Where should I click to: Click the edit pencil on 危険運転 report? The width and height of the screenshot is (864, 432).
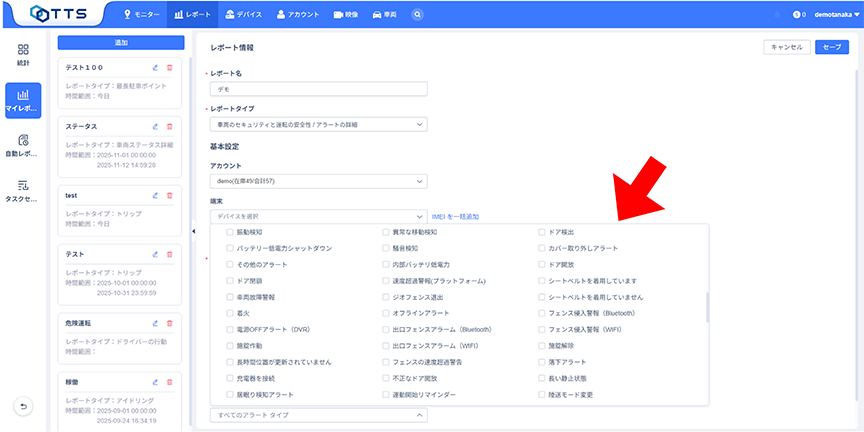click(155, 323)
